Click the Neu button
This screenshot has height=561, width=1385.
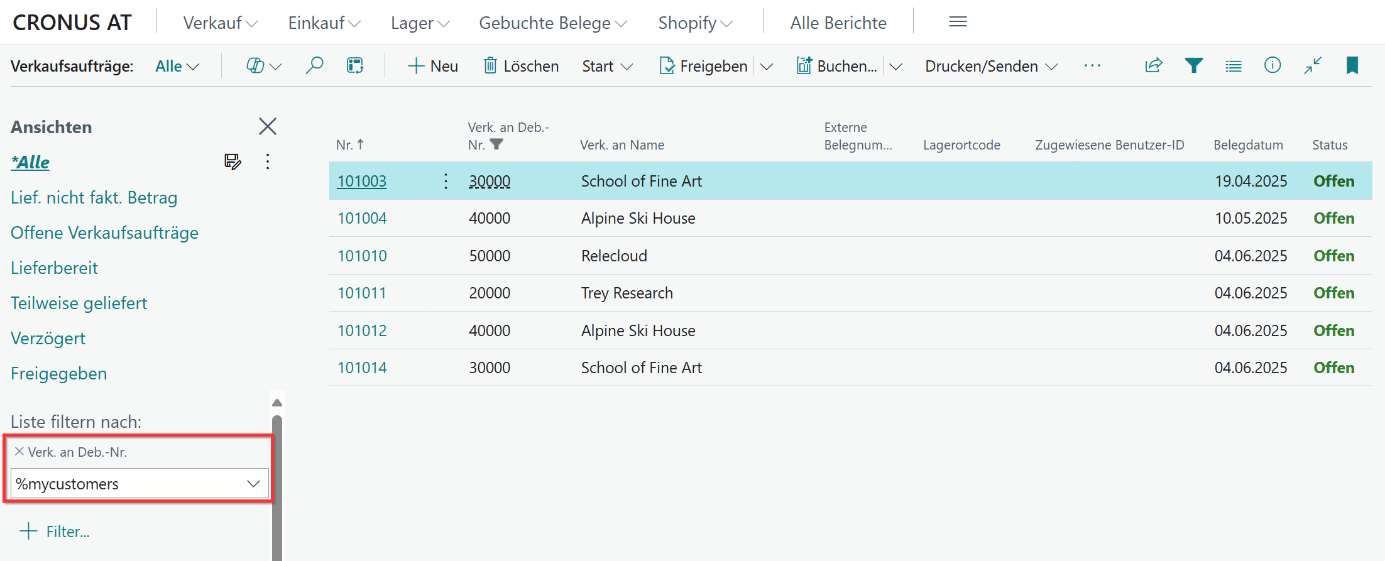point(432,66)
